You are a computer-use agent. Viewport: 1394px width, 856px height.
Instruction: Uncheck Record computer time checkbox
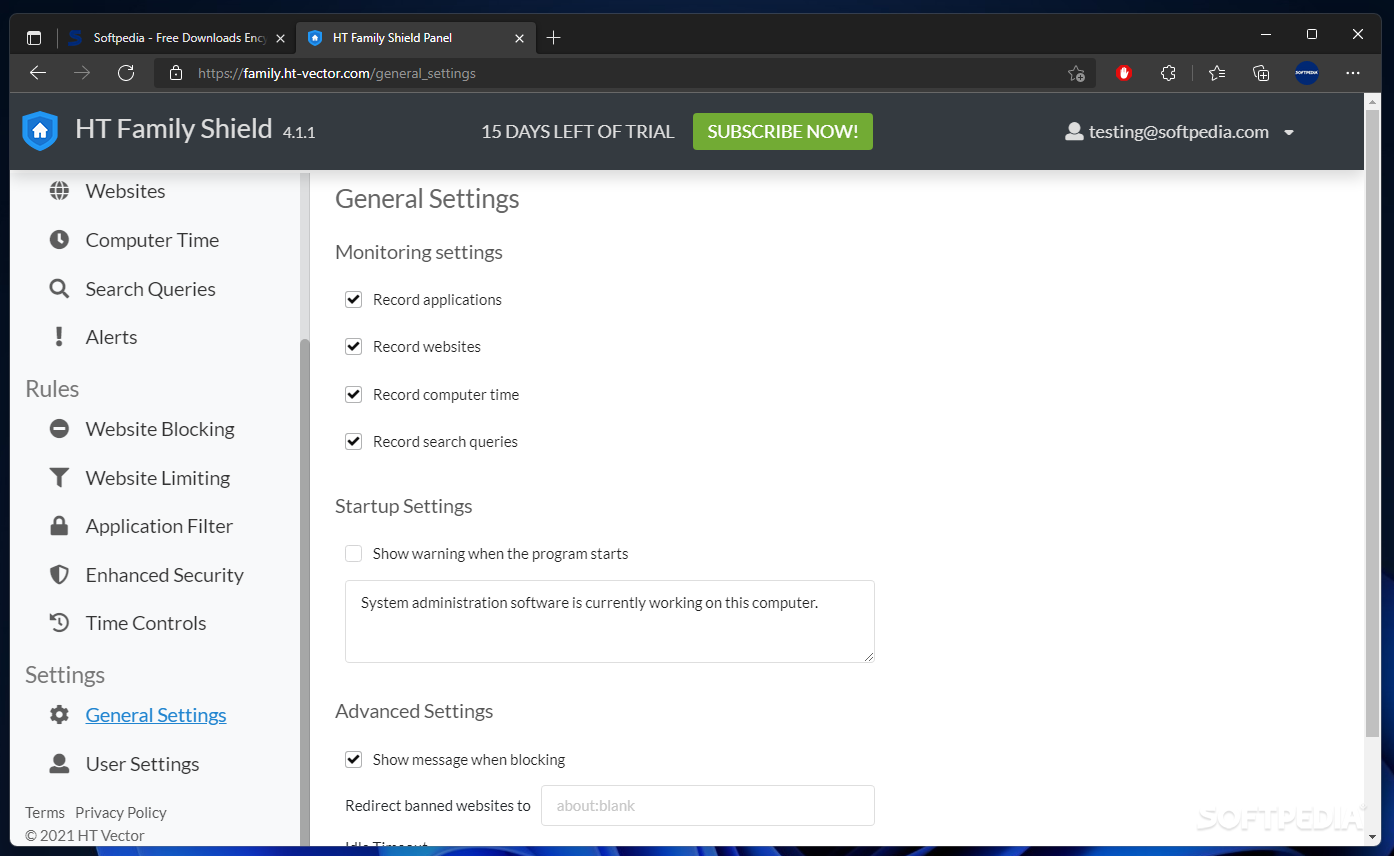353,394
